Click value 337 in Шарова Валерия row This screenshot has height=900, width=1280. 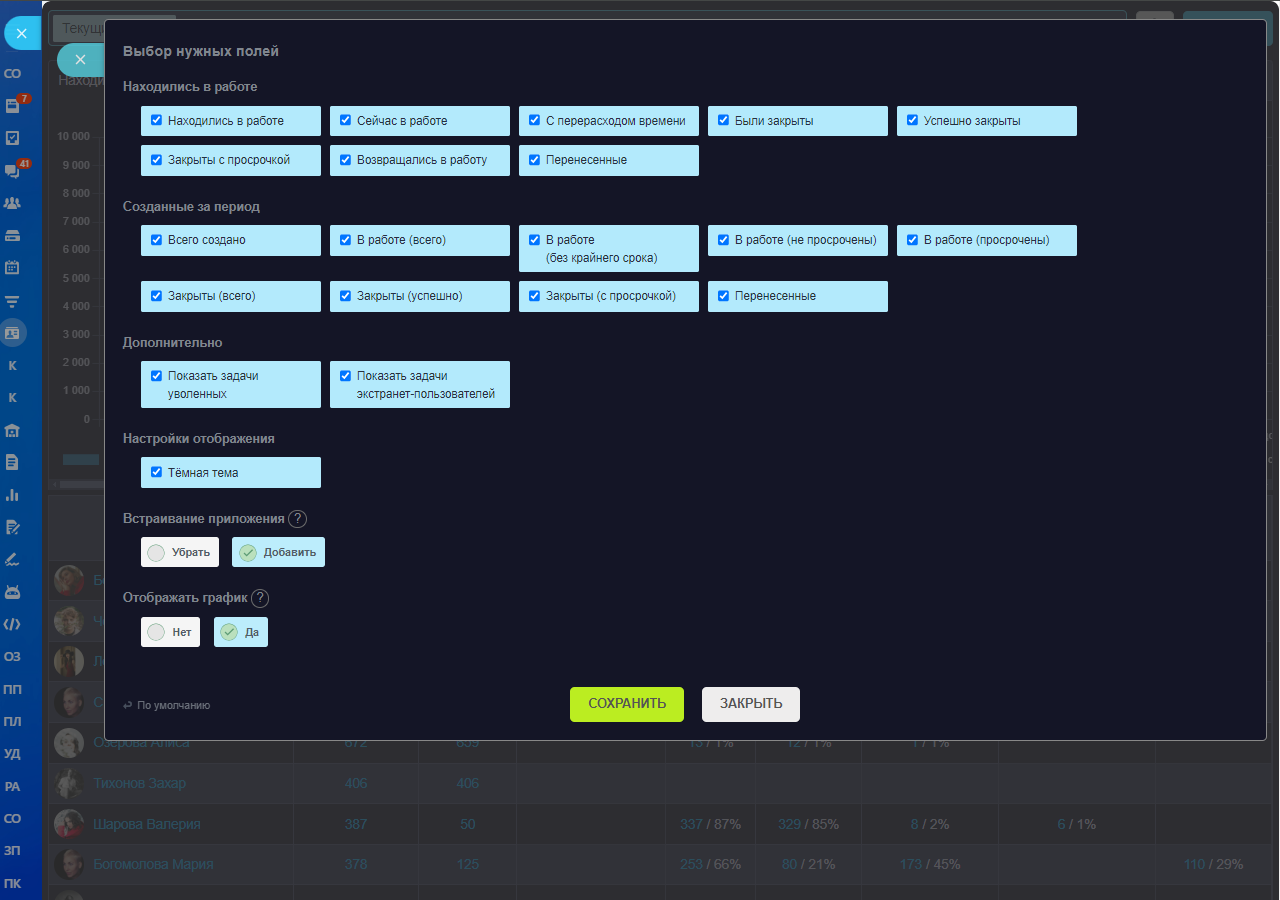(691, 824)
